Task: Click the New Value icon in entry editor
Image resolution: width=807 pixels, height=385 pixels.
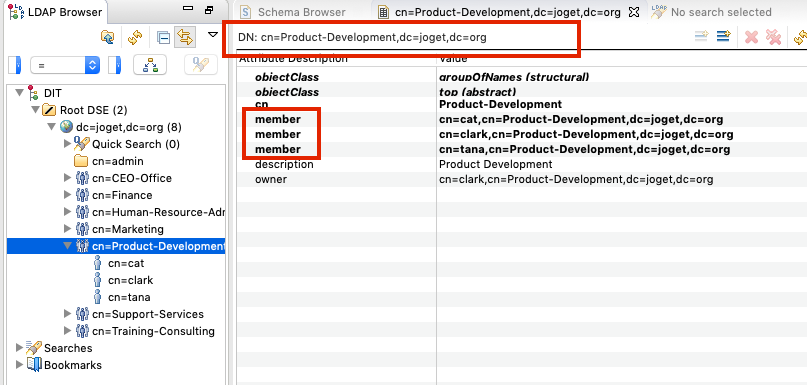Action: (701, 36)
